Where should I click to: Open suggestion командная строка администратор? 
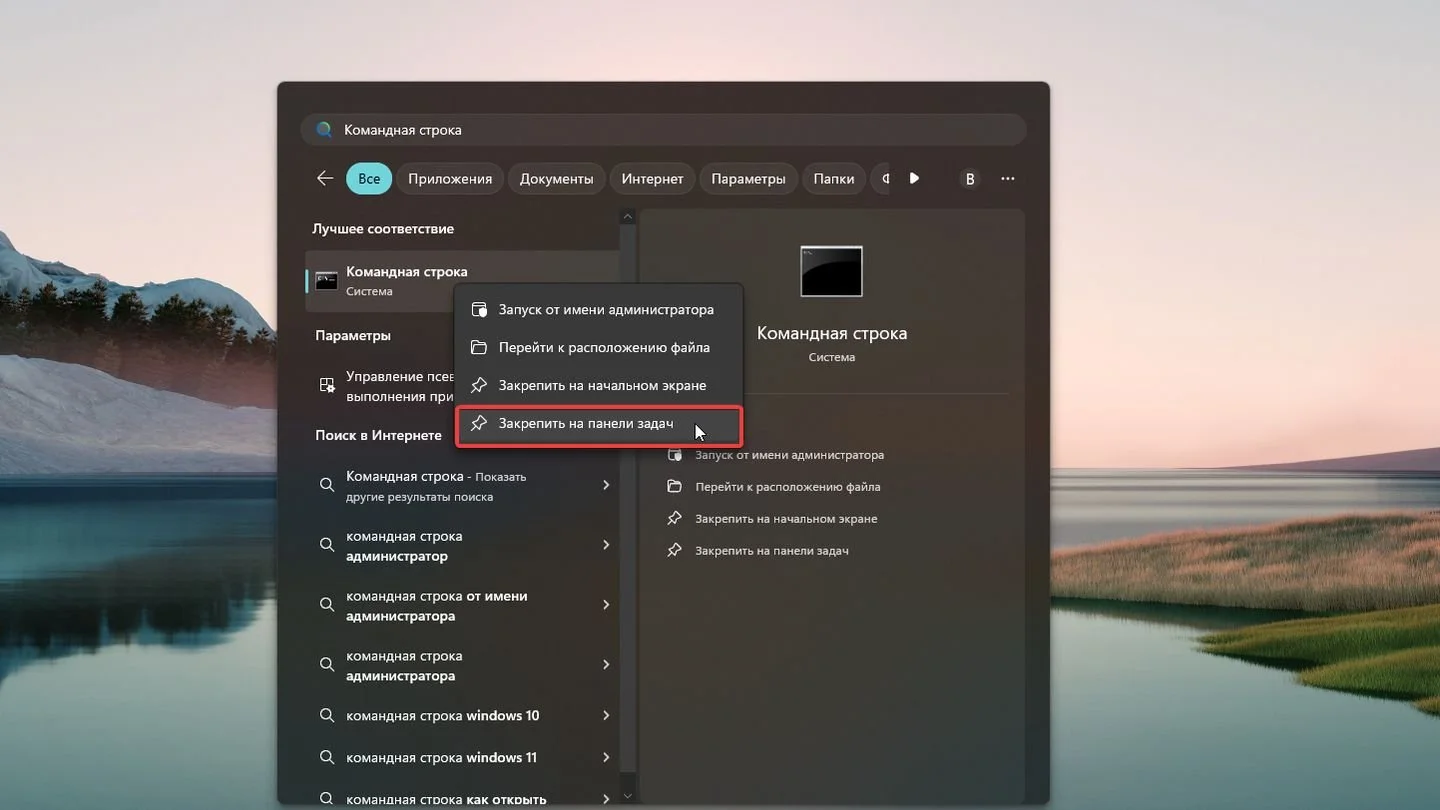[461, 546]
